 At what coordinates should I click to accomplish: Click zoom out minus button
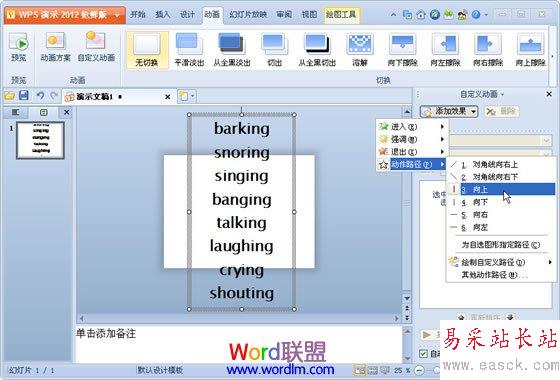click(420, 370)
